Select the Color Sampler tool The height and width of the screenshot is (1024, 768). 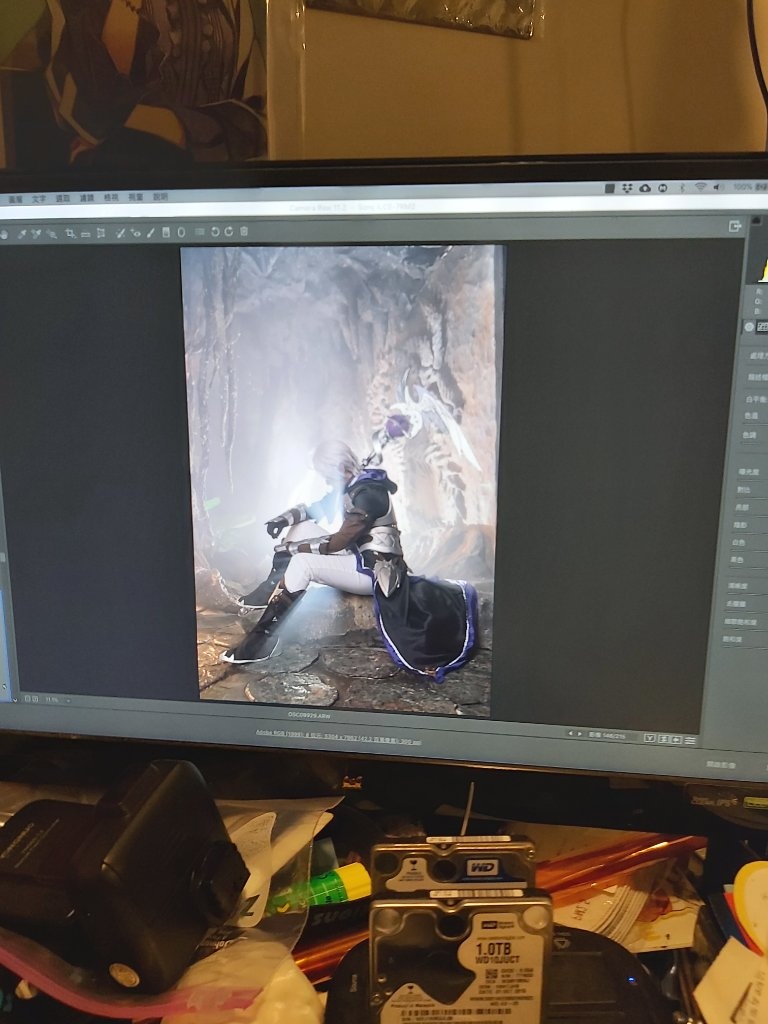(36, 233)
